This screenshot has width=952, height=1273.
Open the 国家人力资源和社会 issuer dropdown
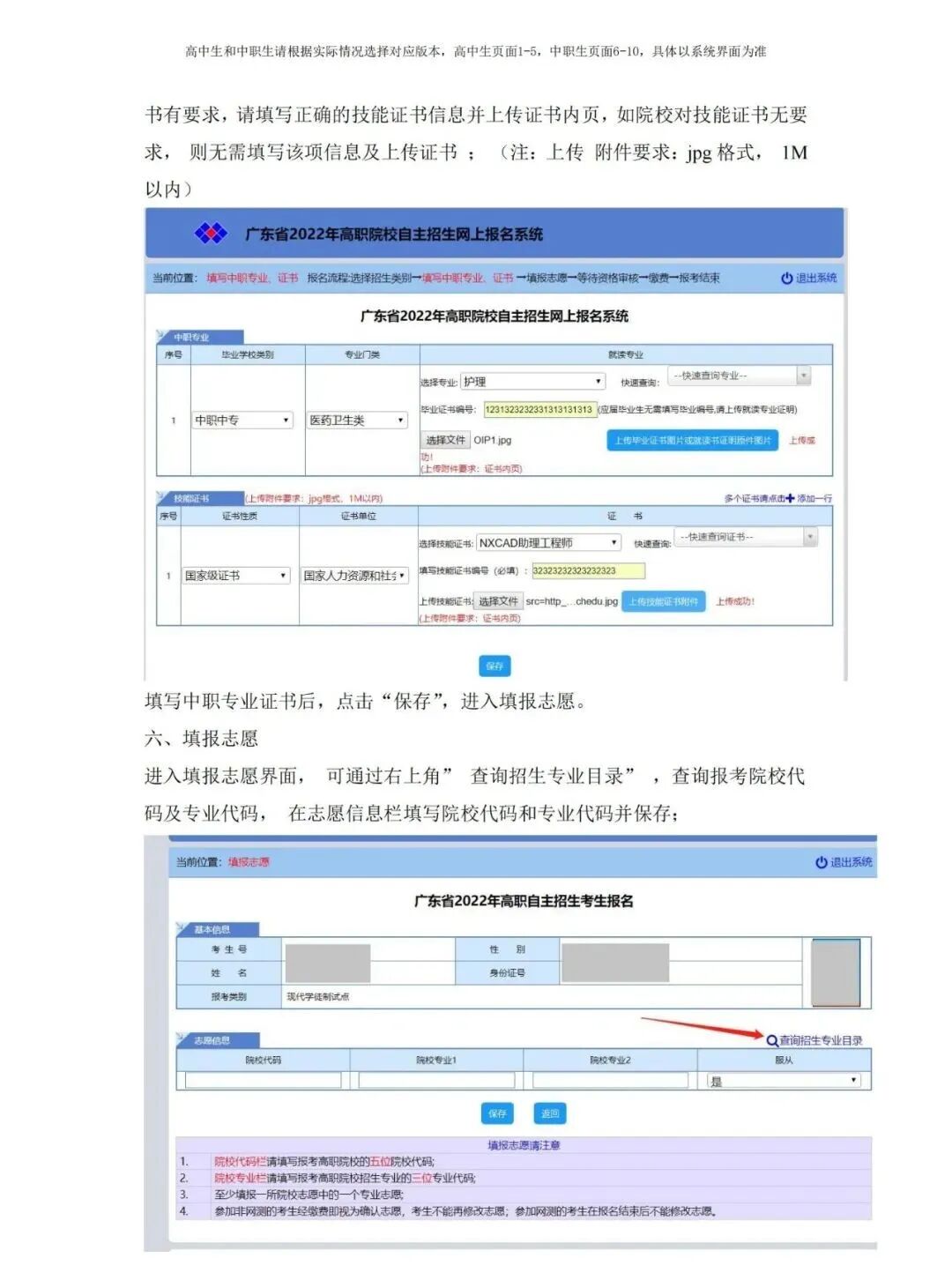pos(354,576)
